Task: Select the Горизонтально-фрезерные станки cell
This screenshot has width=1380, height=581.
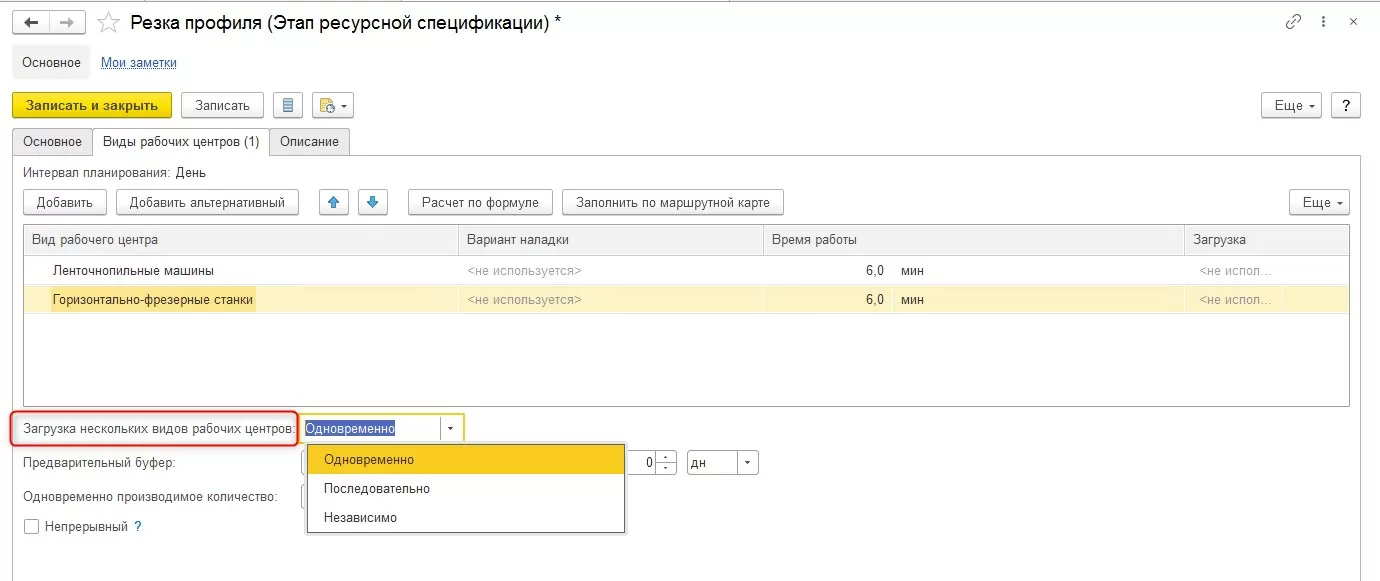Action: pyautogui.click(x=242, y=299)
